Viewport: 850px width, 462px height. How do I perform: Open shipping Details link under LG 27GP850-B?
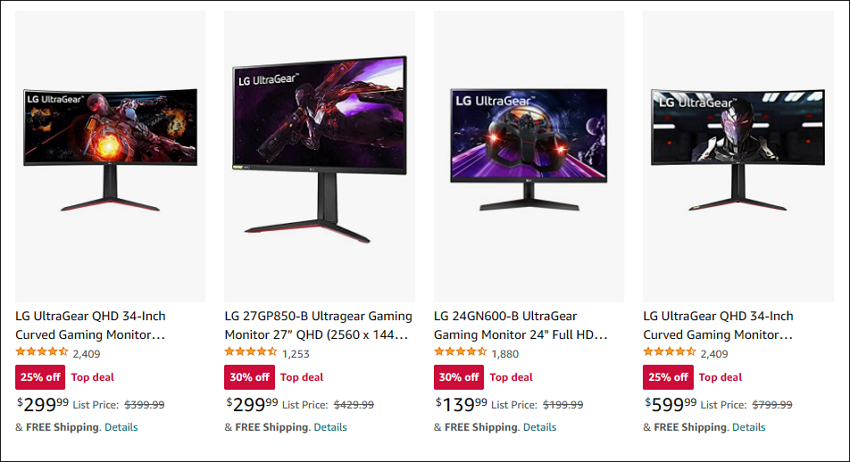pos(330,427)
